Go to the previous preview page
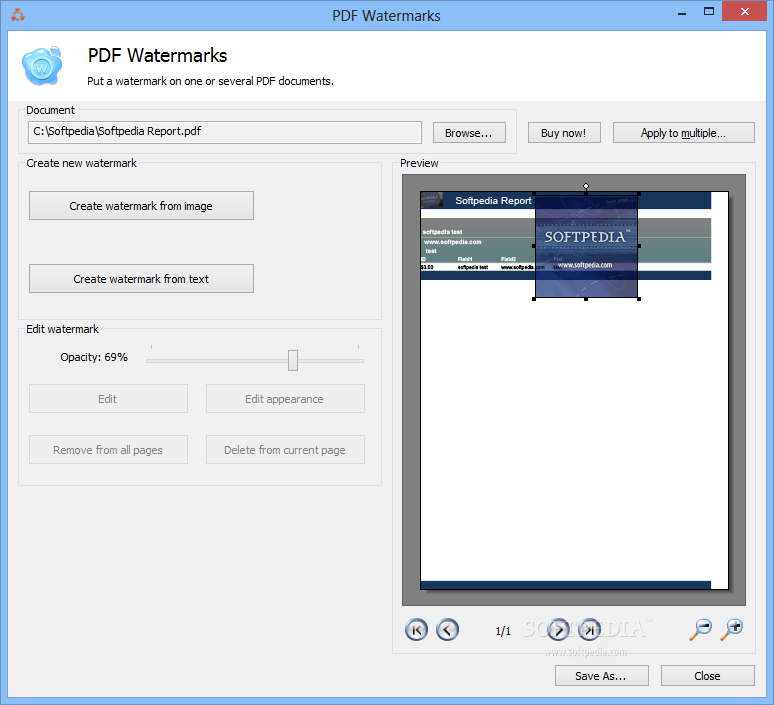 pos(447,630)
